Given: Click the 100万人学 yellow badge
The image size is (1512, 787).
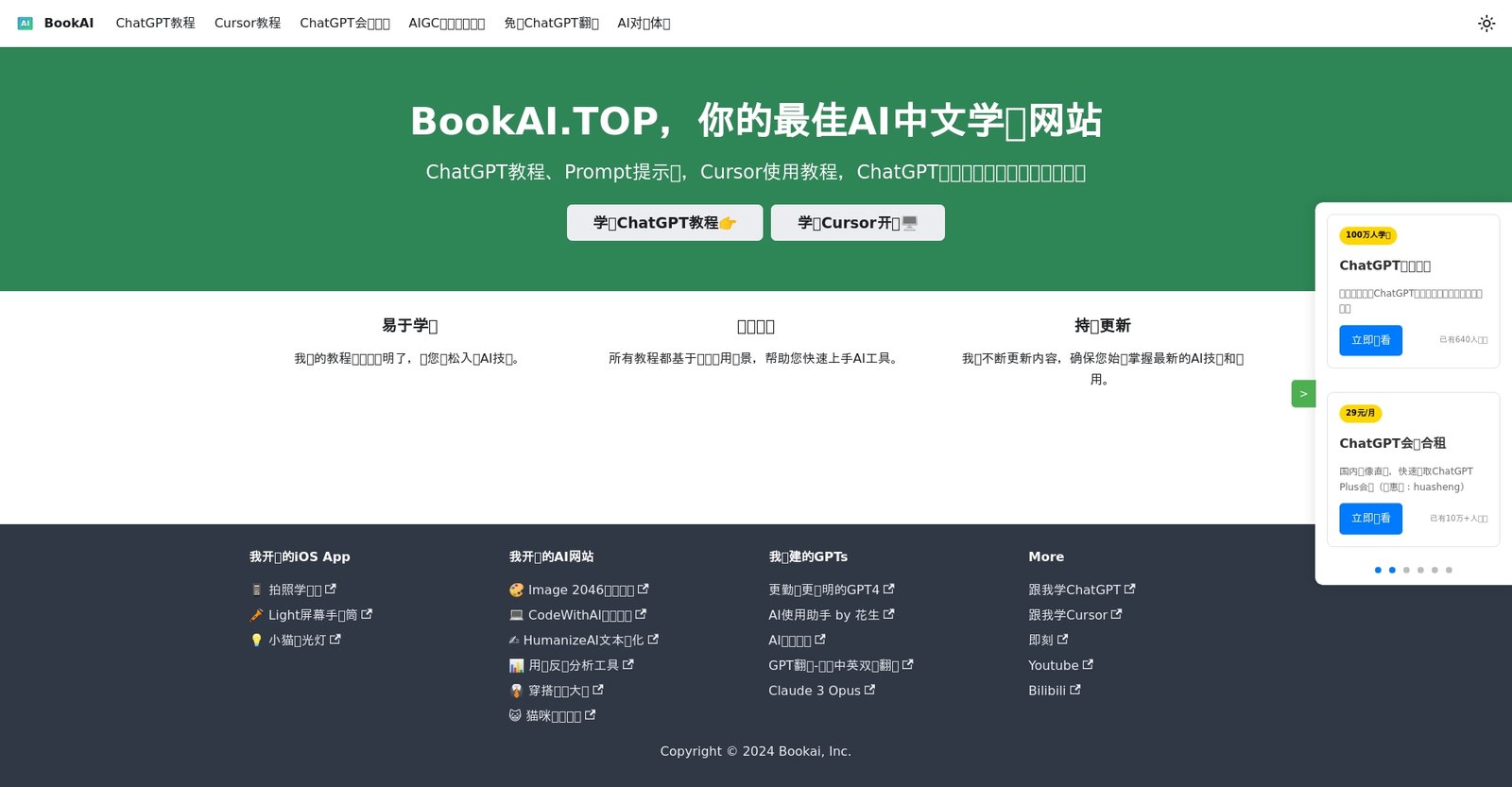Looking at the screenshot, I should tap(1367, 235).
